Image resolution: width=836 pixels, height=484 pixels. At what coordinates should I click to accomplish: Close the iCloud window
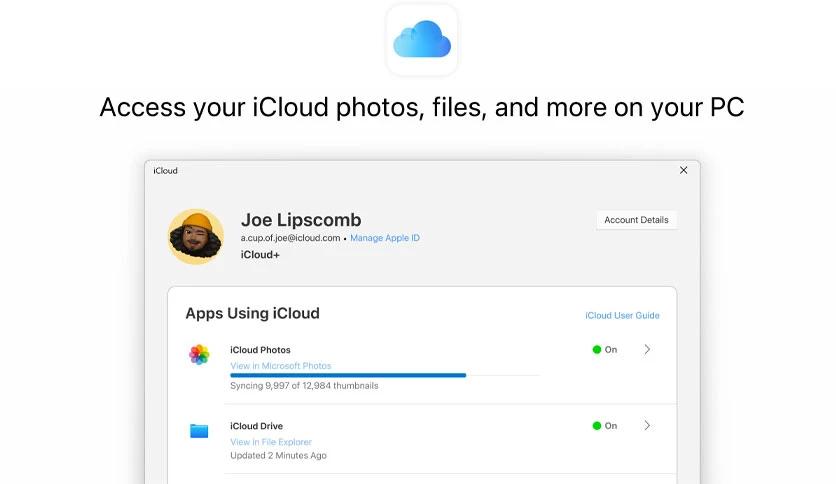[x=684, y=170]
